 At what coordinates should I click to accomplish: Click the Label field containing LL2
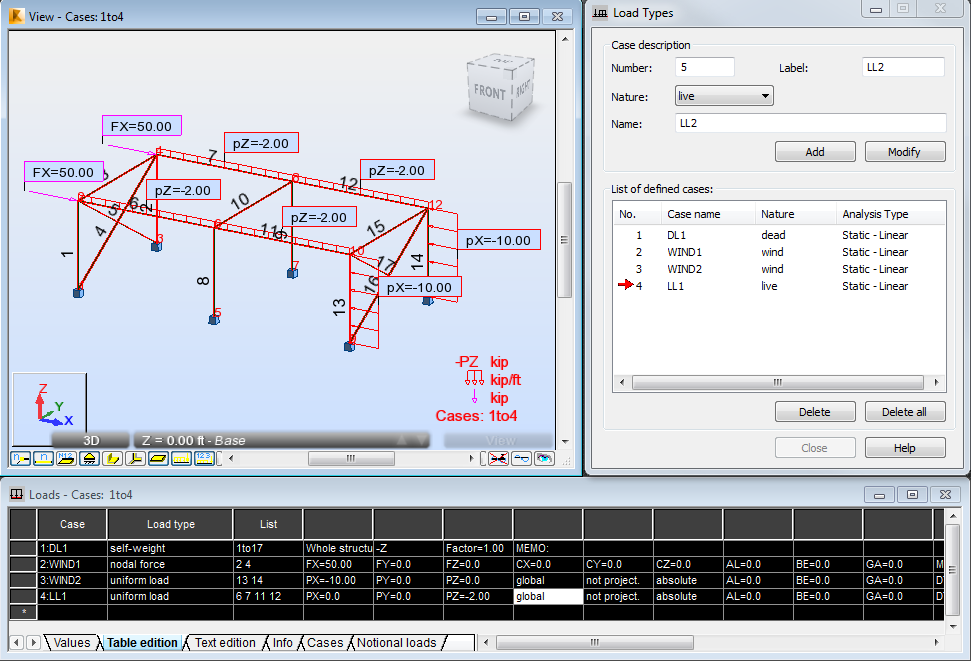[x=902, y=67]
